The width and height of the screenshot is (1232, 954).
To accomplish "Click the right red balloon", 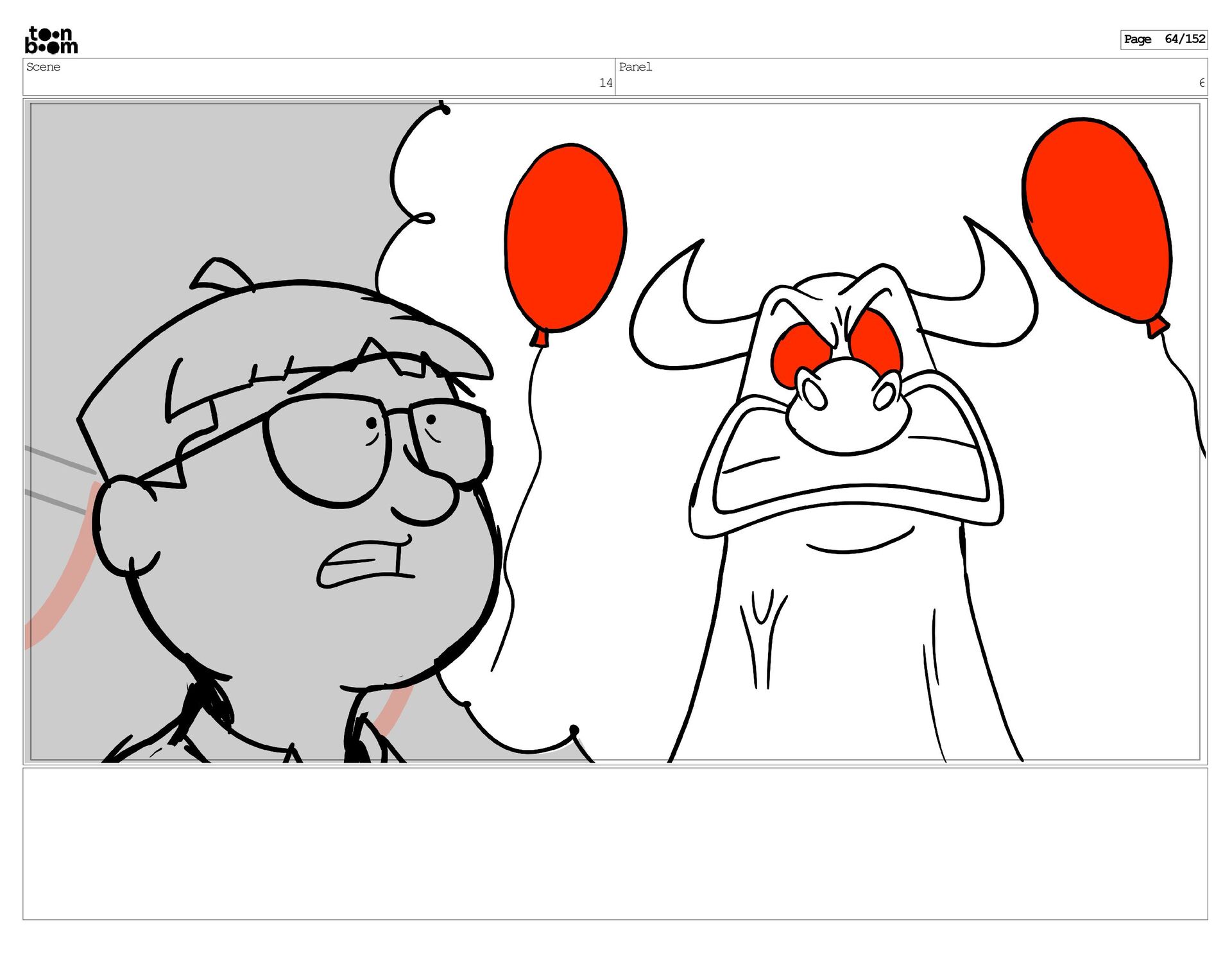I will point(1096,218).
